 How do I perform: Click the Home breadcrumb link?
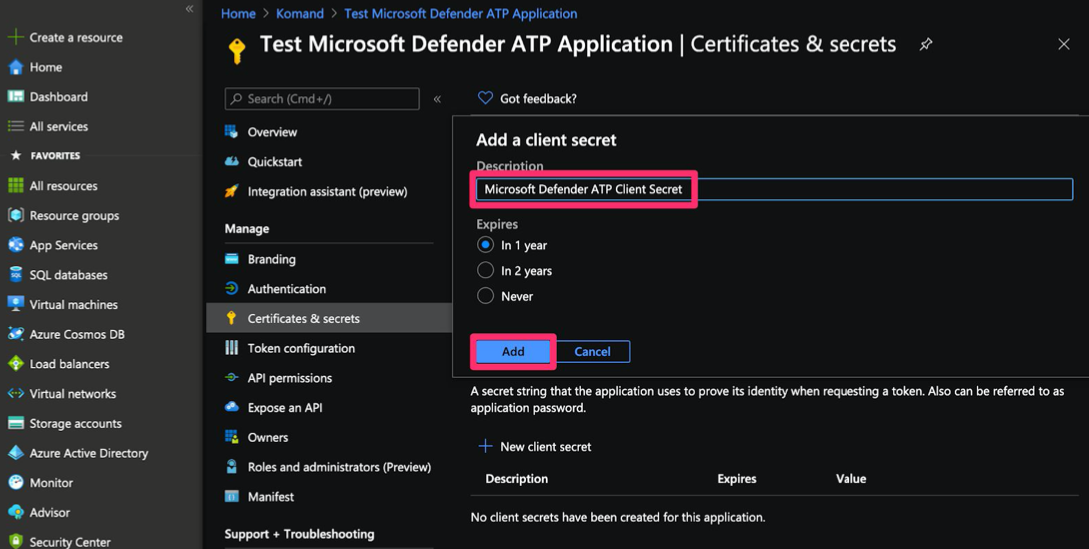pos(238,13)
